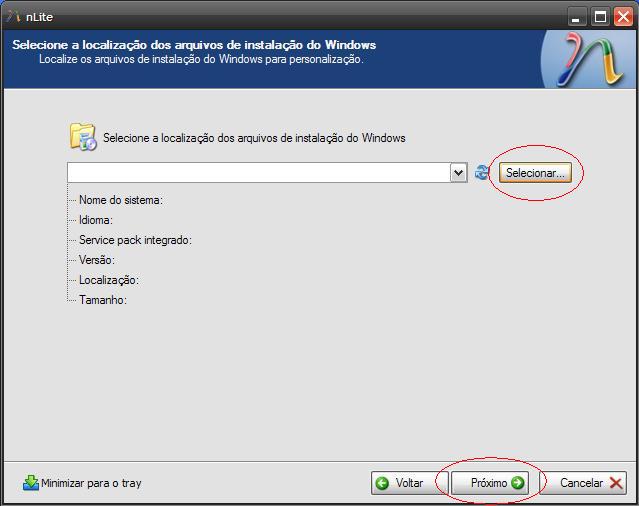
Task: Click inside the Windows location path field
Action: click(259, 173)
